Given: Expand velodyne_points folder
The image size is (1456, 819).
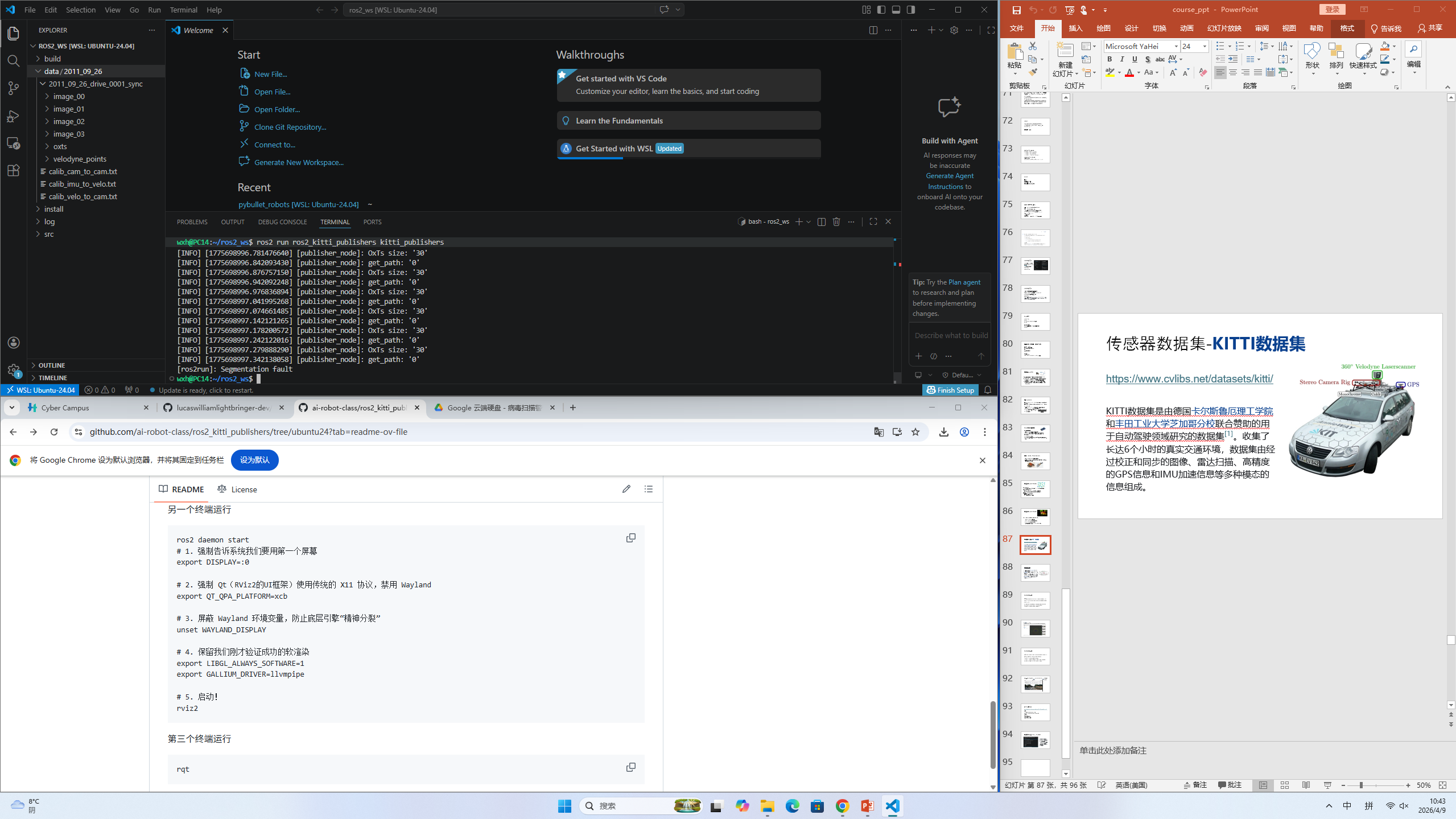Looking at the screenshot, I should click(97, 159).
